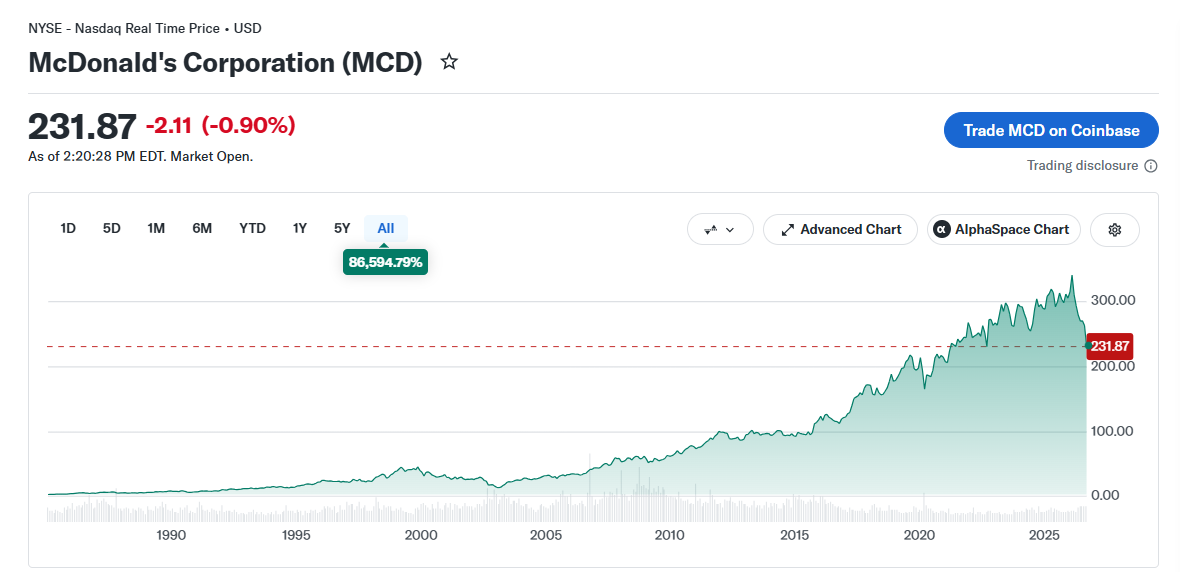The width and height of the screenshot is (1180, 572).
Task: Click the 2025 x-axis label
Action: (x=1044, y=535)
